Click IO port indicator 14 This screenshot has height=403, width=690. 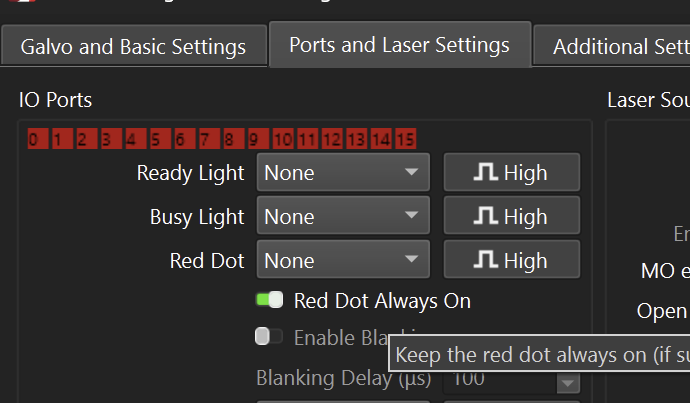[x=381, y=140]
